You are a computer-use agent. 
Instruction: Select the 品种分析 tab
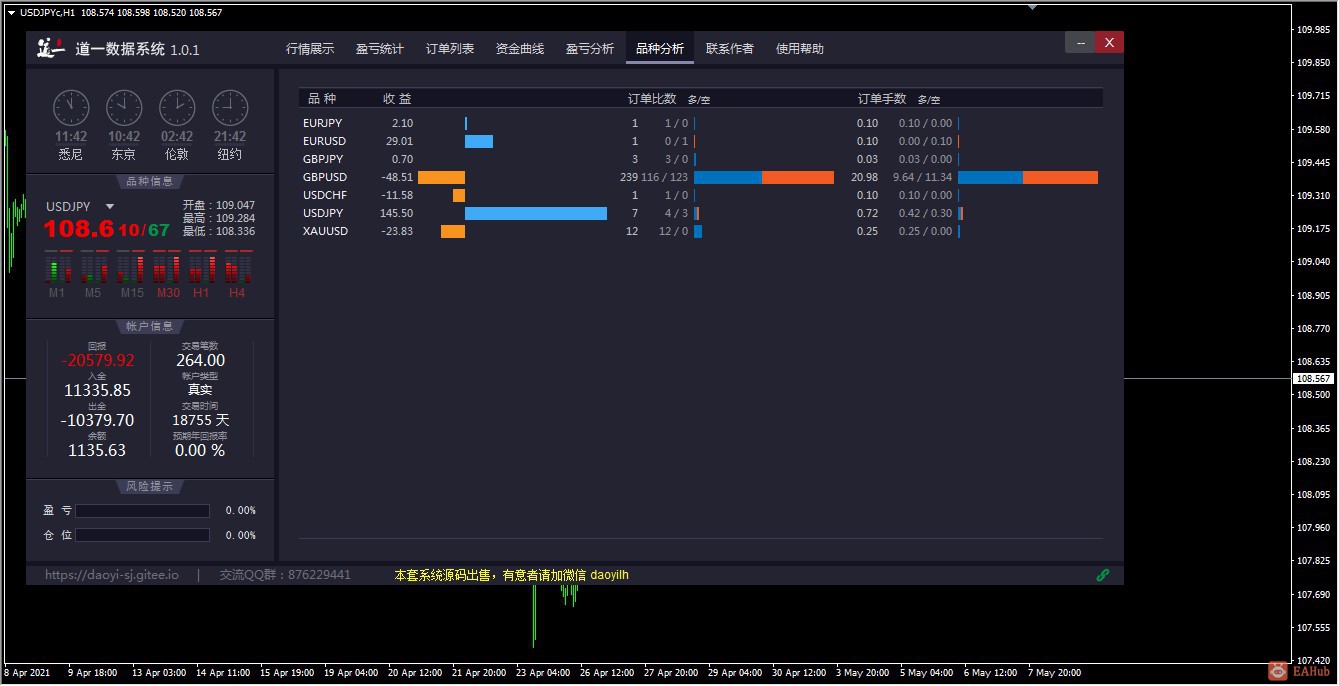tap(660, 48)
